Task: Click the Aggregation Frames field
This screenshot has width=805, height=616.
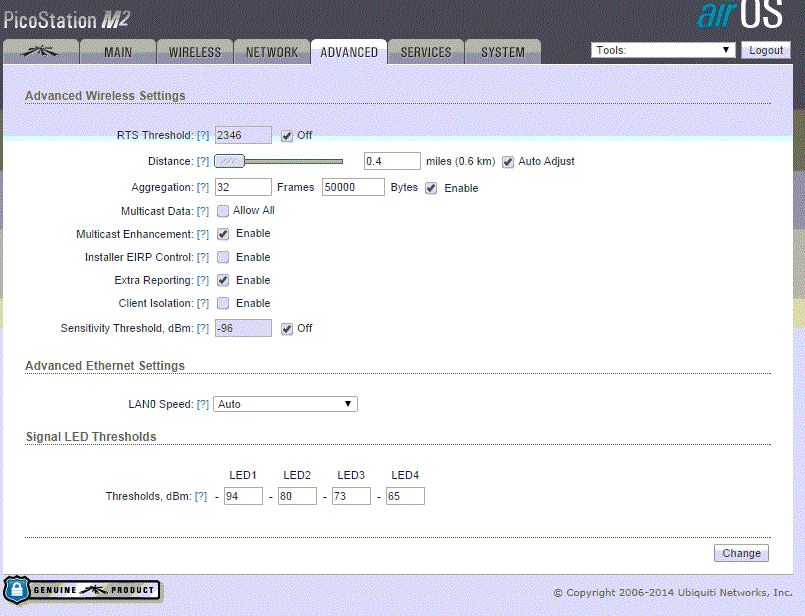Action: pyautogui.click(x=243, y=187)
